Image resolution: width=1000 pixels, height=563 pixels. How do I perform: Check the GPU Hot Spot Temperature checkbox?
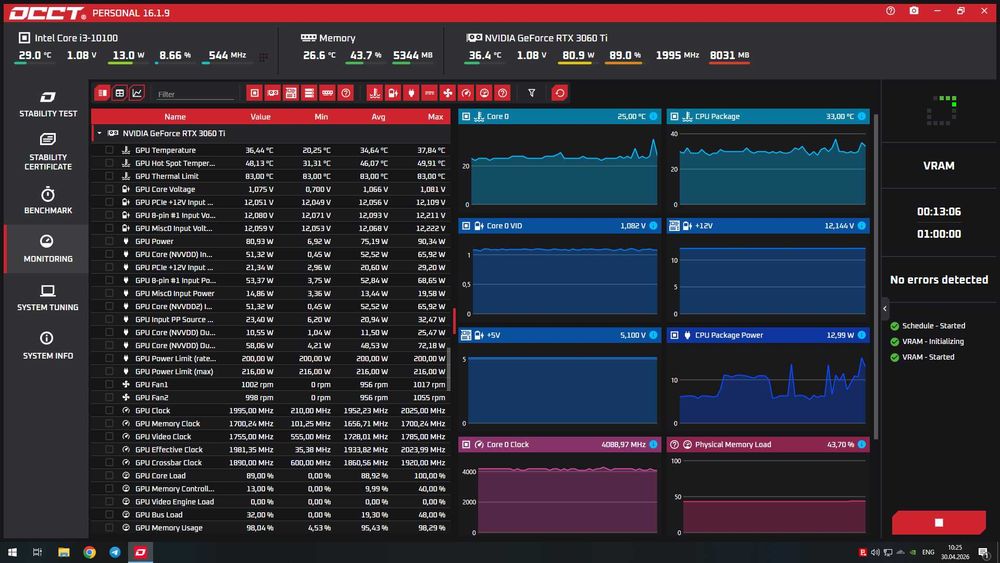pyautogui.click(x=109, y=163)
